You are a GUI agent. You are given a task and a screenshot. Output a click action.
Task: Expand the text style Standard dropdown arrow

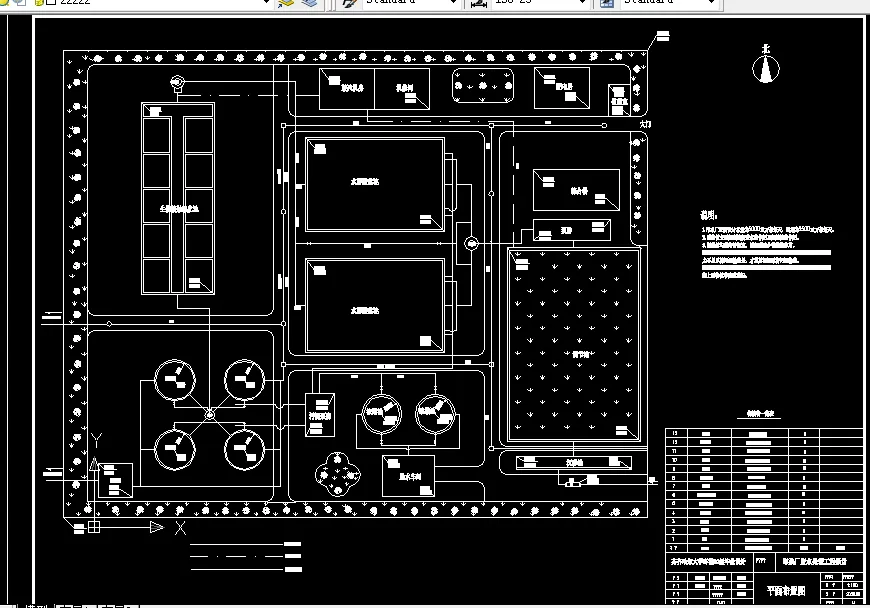pyautogui.click(x=453, y=2)
